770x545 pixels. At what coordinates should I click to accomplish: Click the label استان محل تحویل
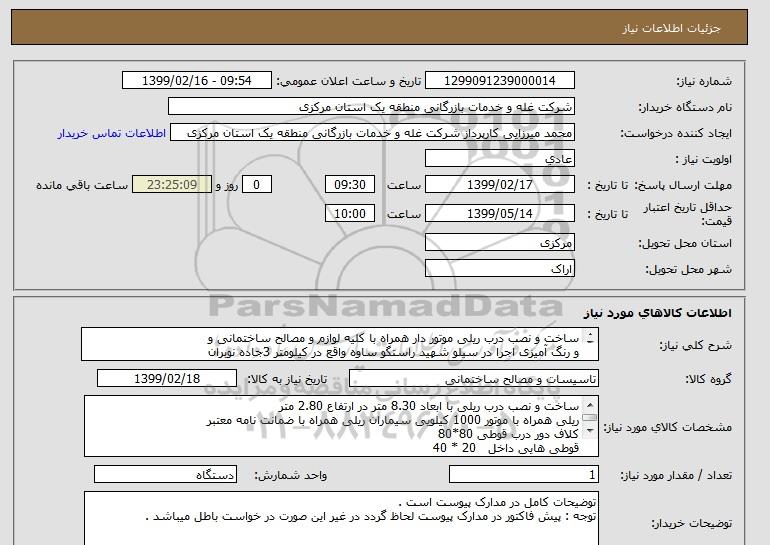[x=685, y=243]
